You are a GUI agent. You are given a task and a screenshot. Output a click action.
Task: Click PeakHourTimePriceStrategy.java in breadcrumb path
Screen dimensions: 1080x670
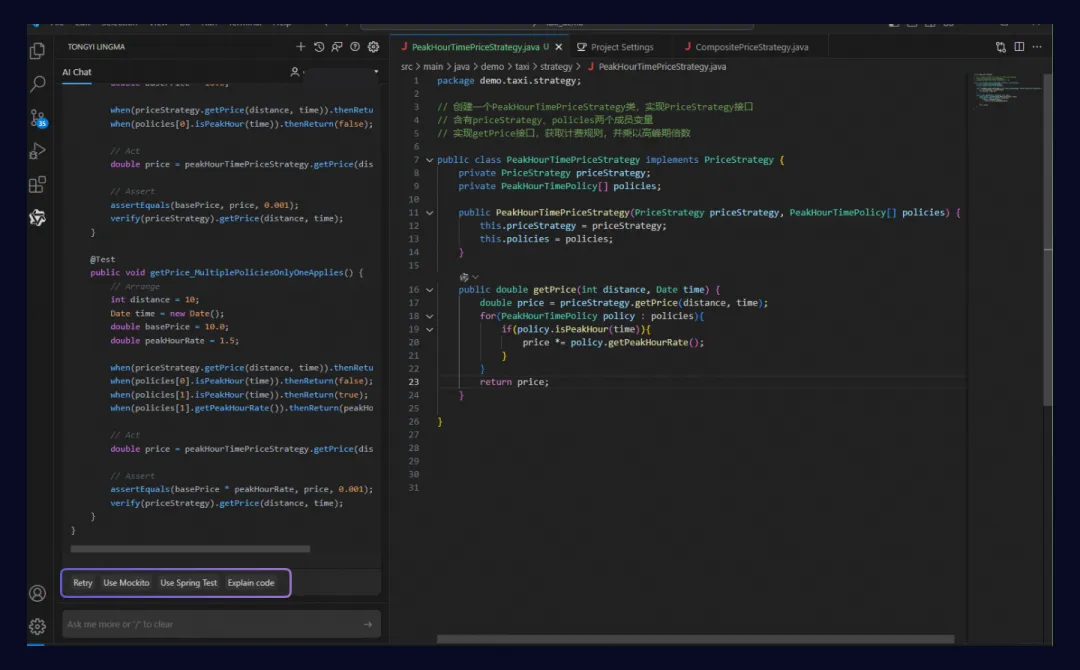[x=661, y=67]
